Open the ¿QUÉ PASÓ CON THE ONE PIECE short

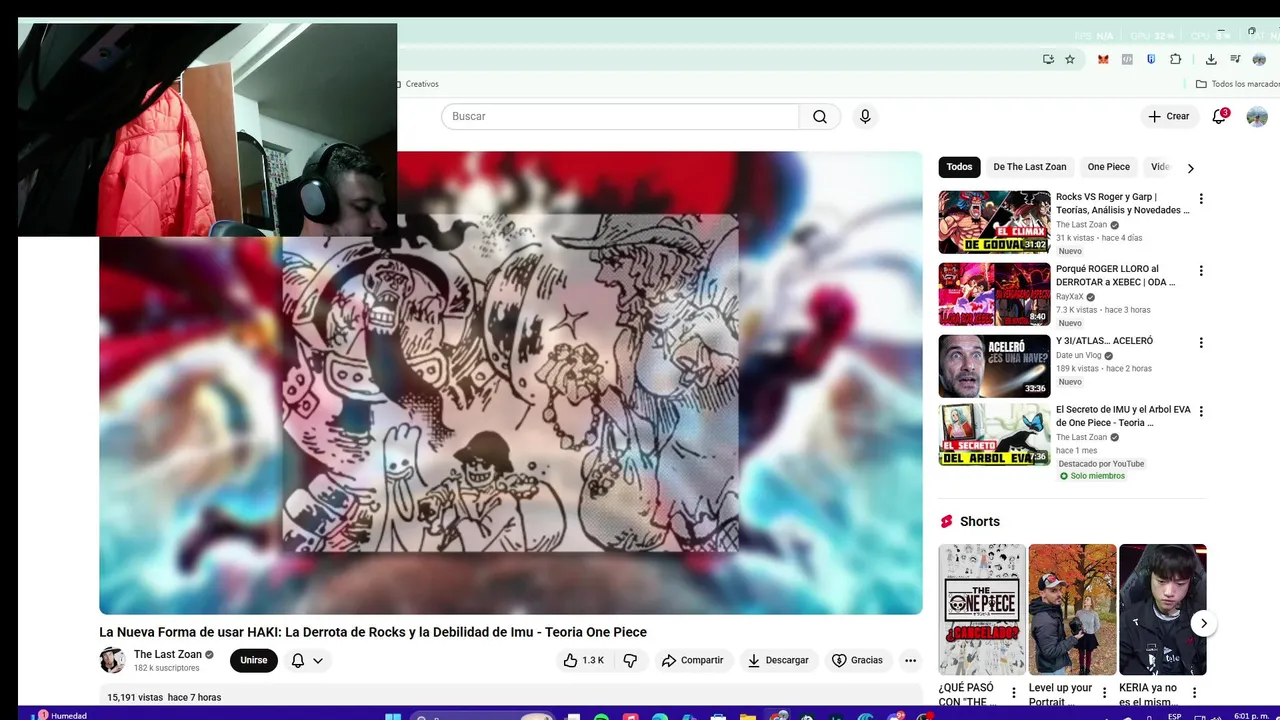click(982, 610)
